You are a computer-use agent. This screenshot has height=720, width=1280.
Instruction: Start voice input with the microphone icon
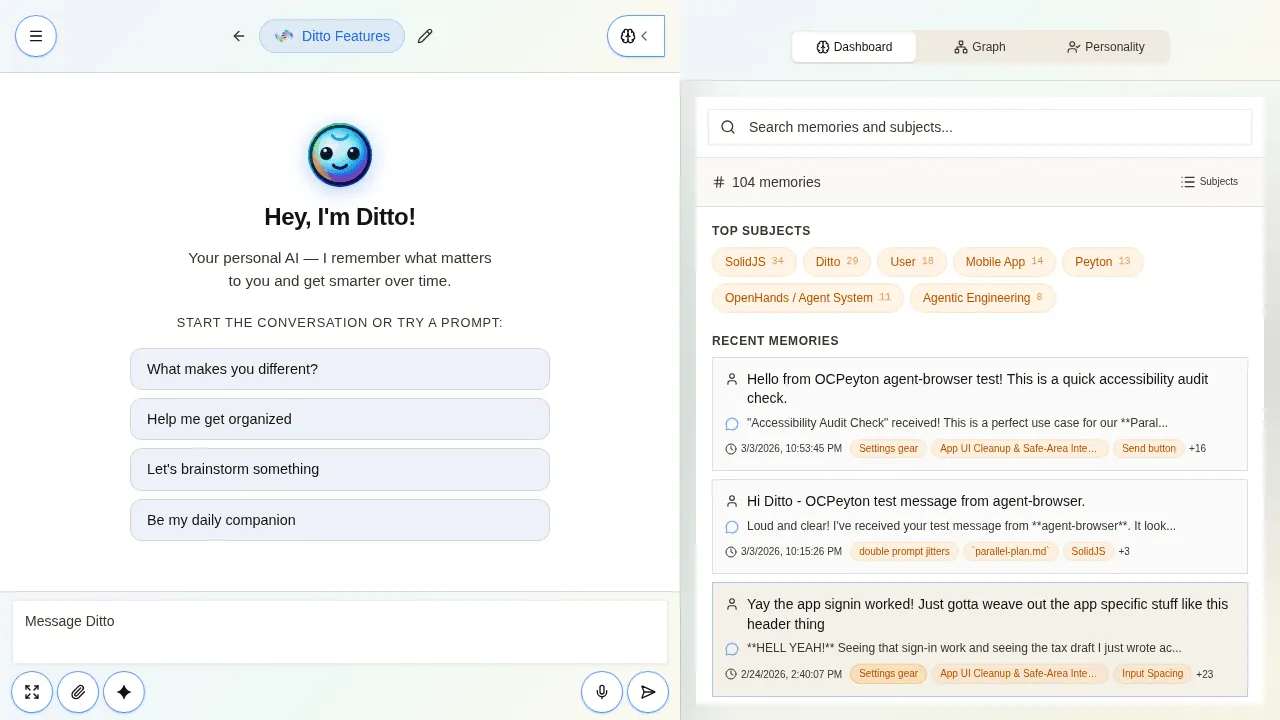[x=602, y=691]
